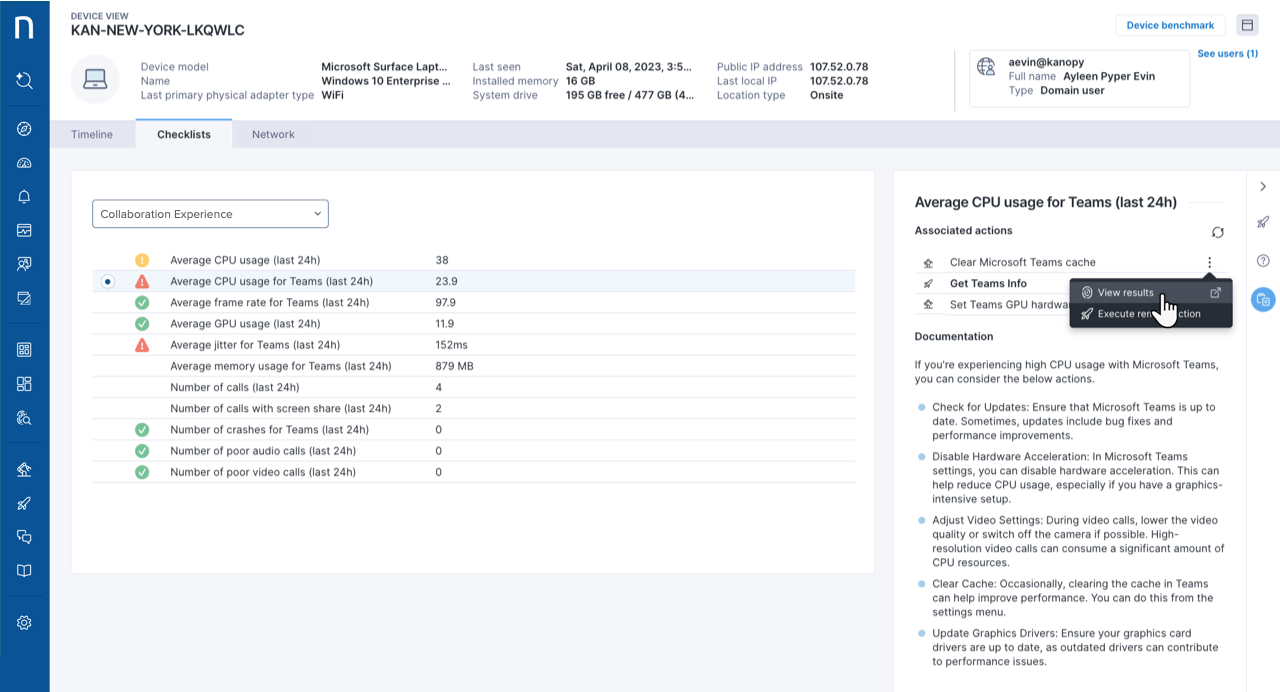Click the blue clipboard checklist icon

(1262, 299)
